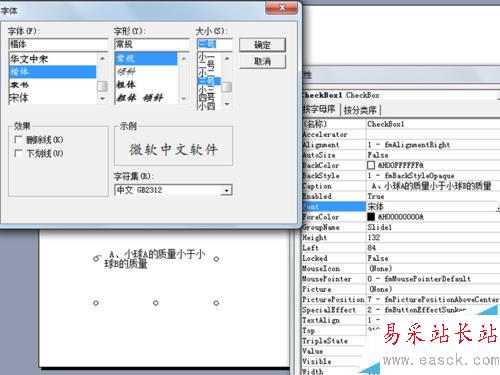Open the CheckBox1 object selector dropdown
Viewport: 500px width, 375px height.
(x=498, y=95)
